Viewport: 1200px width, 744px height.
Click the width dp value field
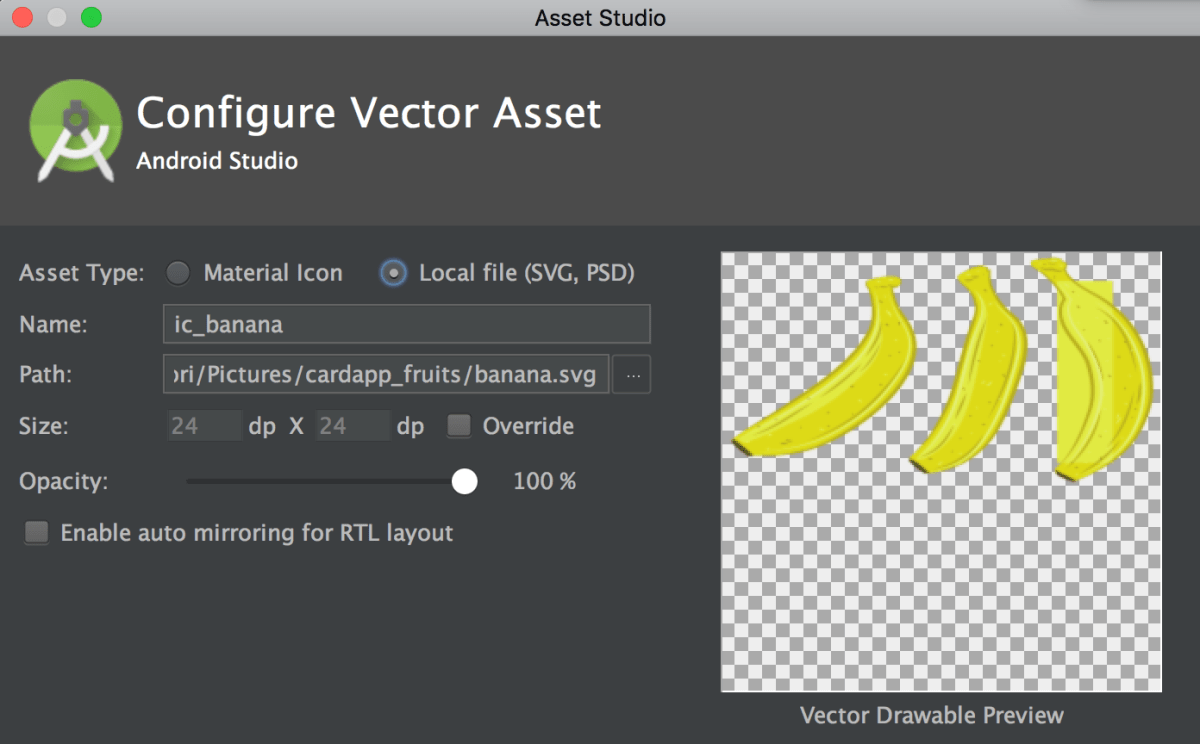tap(204, 425)
